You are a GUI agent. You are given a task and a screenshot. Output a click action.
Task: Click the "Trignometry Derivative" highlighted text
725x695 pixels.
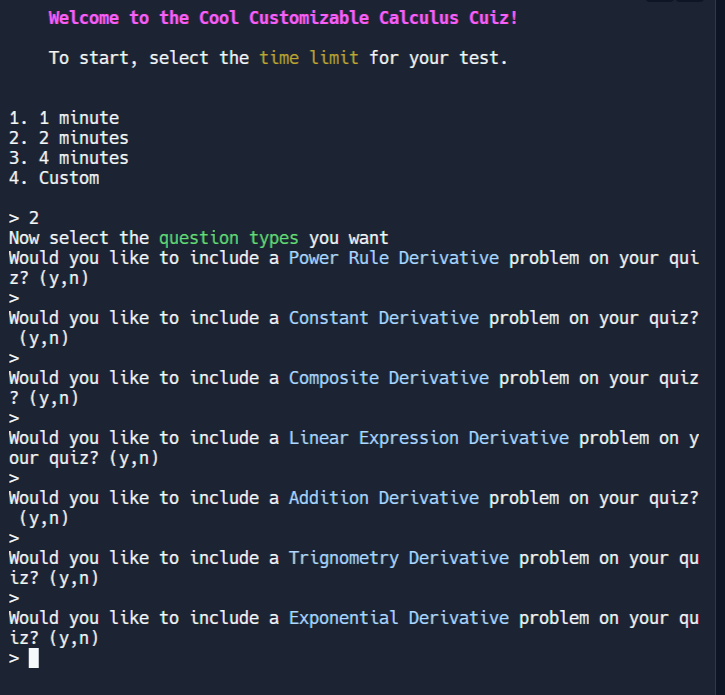pos(398,558)
